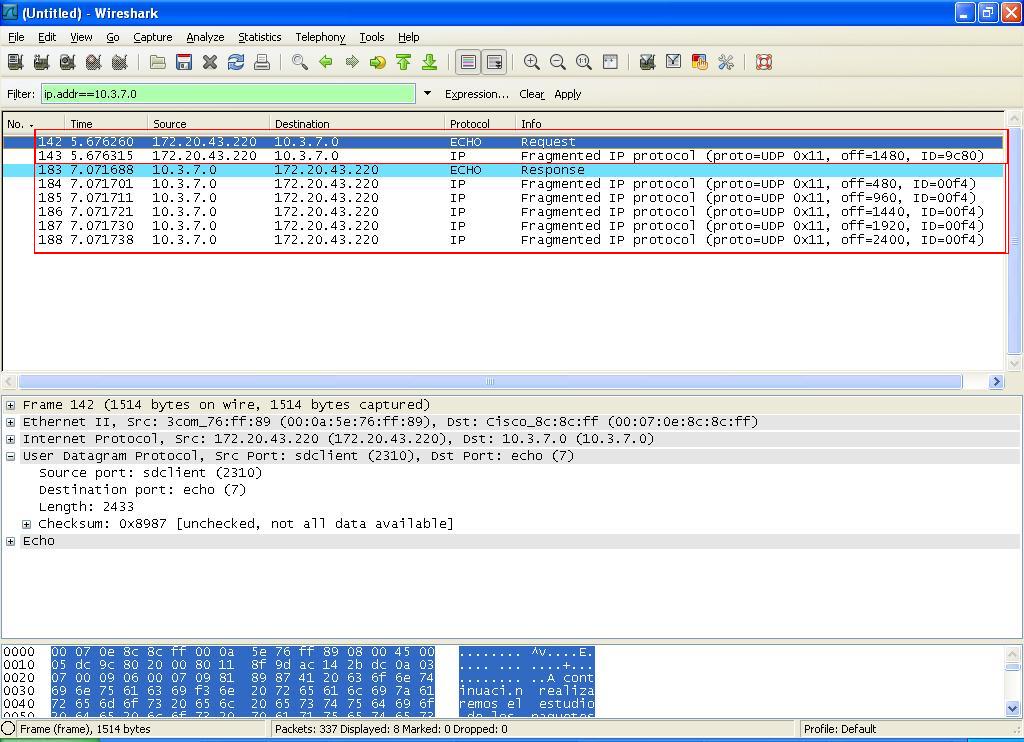Sort by the Protocol column header

480,123
